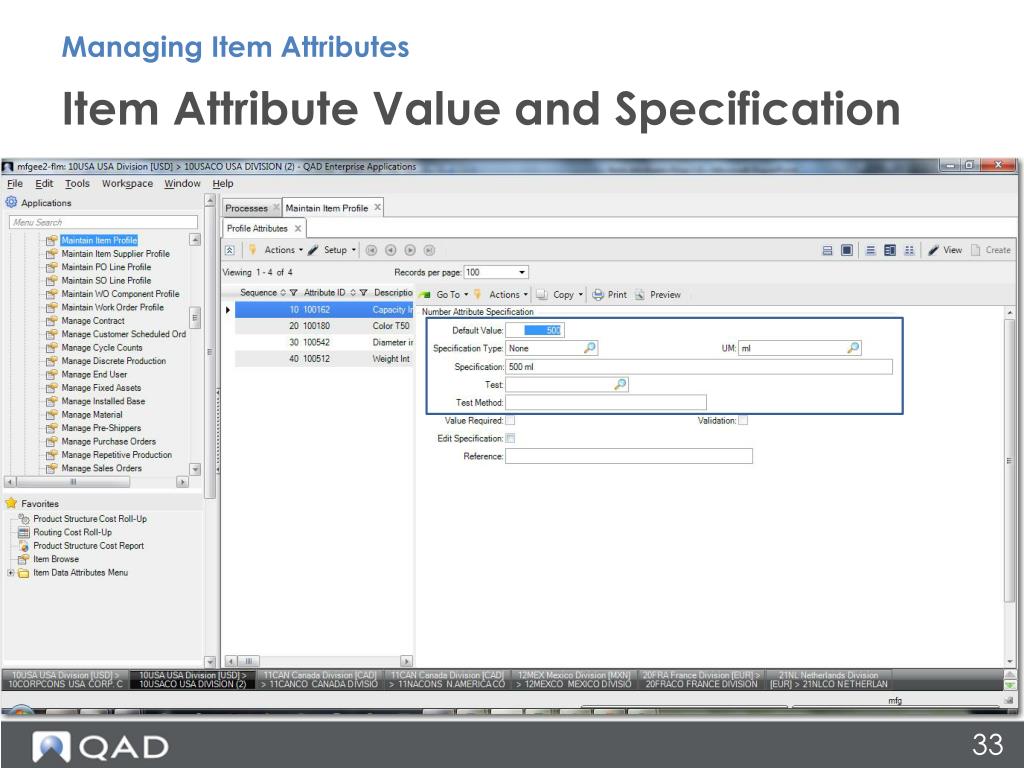1024x768 pixels.
Task: Click the Test Method field
Action: click(606, 403)
